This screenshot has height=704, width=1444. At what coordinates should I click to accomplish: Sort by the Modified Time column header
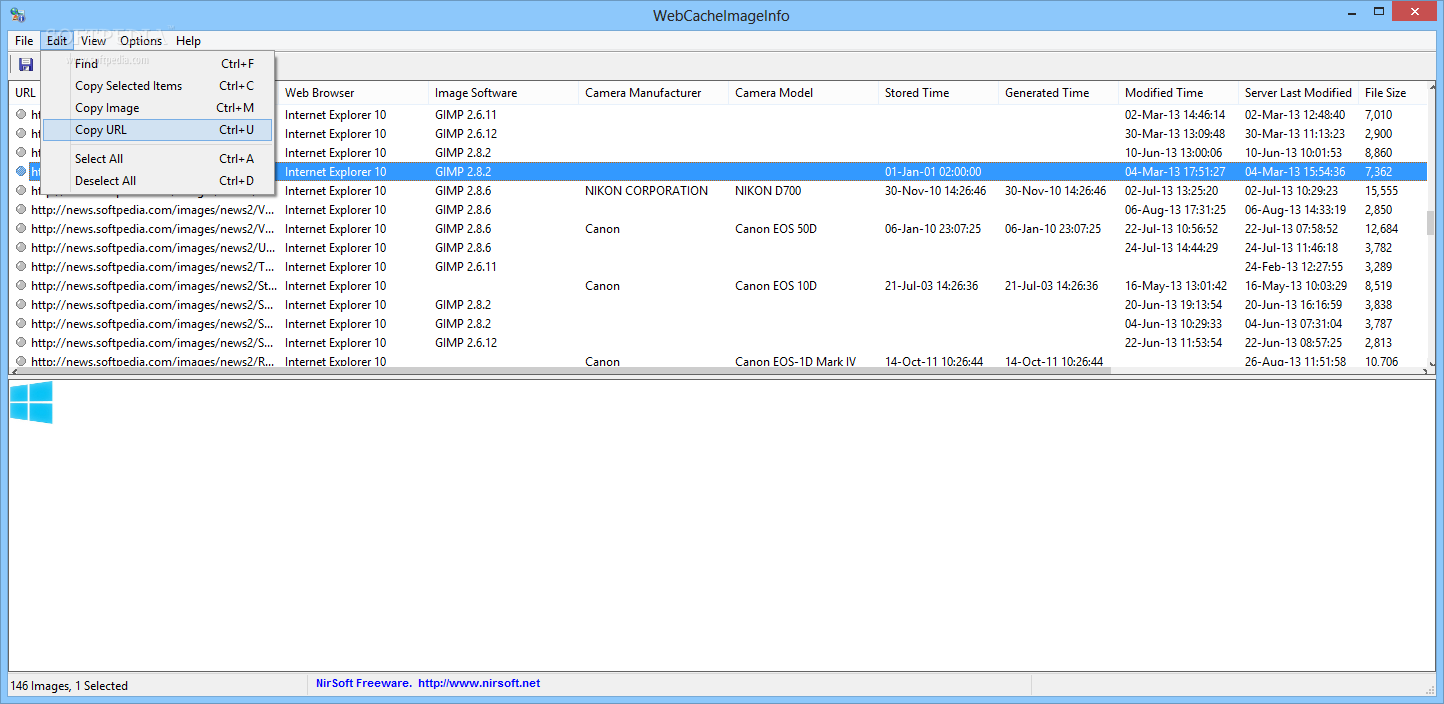1178,93
